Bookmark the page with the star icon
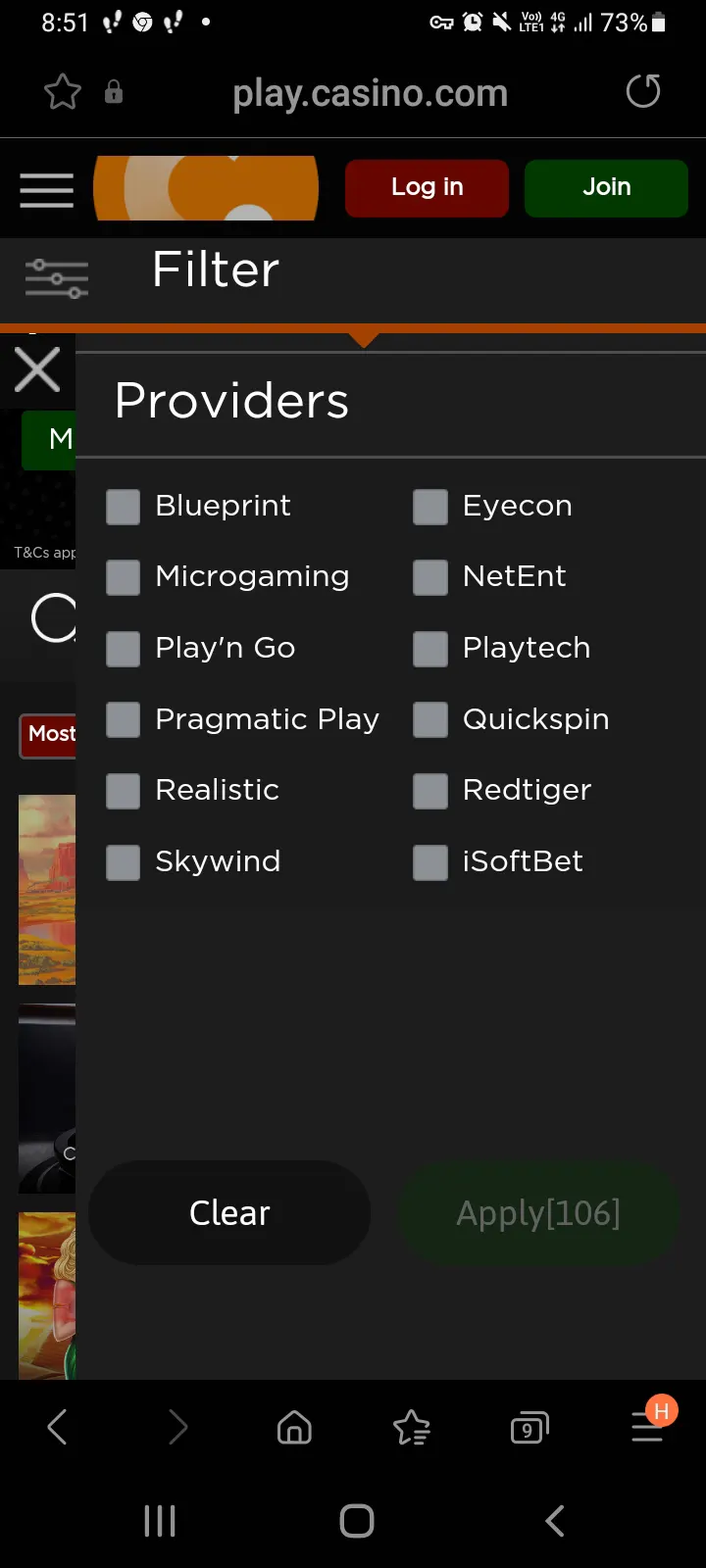 63,92
